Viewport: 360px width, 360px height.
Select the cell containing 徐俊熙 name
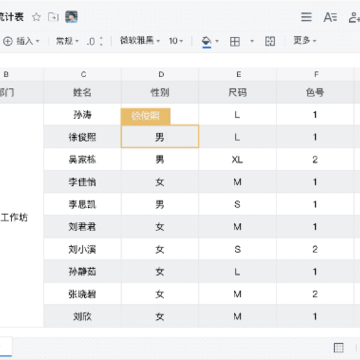pos(82,137)
